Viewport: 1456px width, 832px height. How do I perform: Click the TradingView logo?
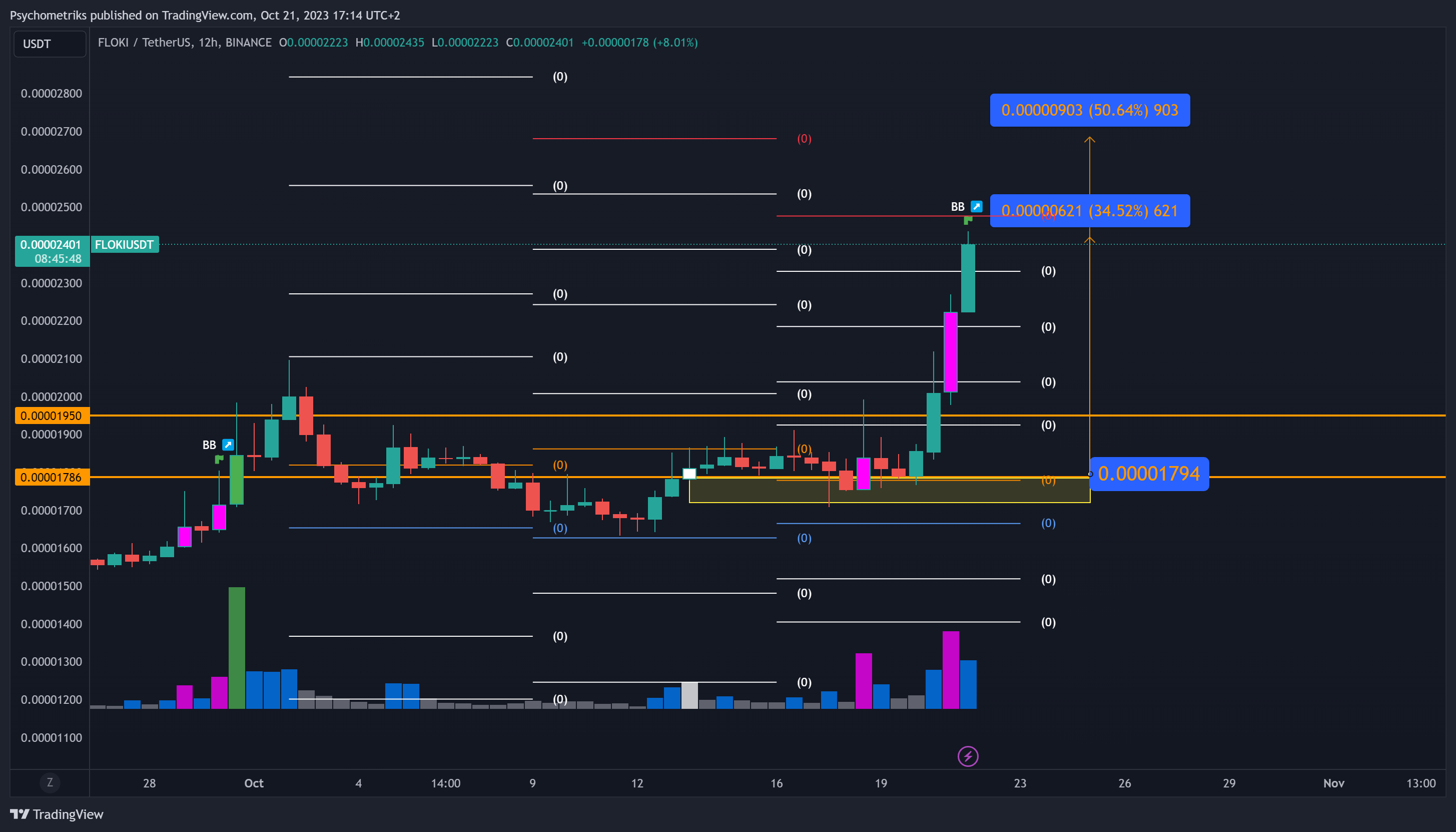pyautogui.click(x=57, y=814)
